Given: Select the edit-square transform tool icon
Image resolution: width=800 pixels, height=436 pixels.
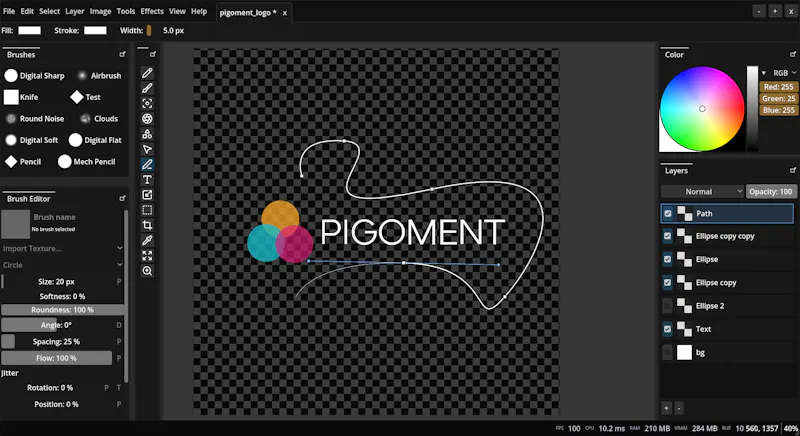Looking at the screenshot, I should point(147,195).
